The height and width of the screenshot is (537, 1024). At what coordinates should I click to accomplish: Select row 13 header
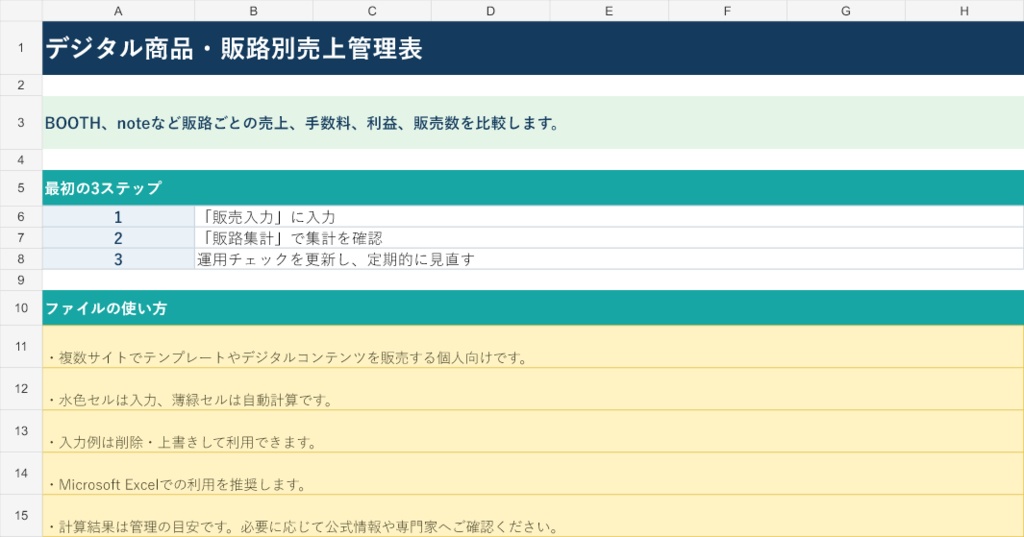point(21,431)
